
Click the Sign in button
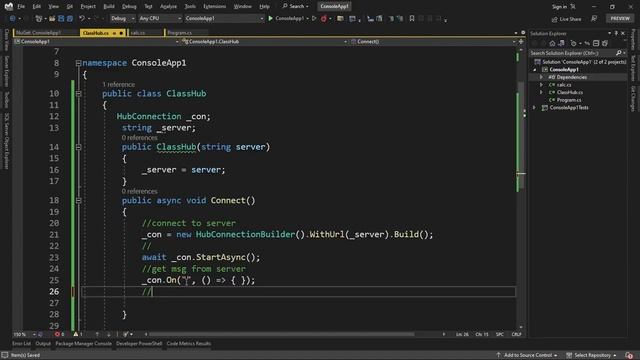559,7
